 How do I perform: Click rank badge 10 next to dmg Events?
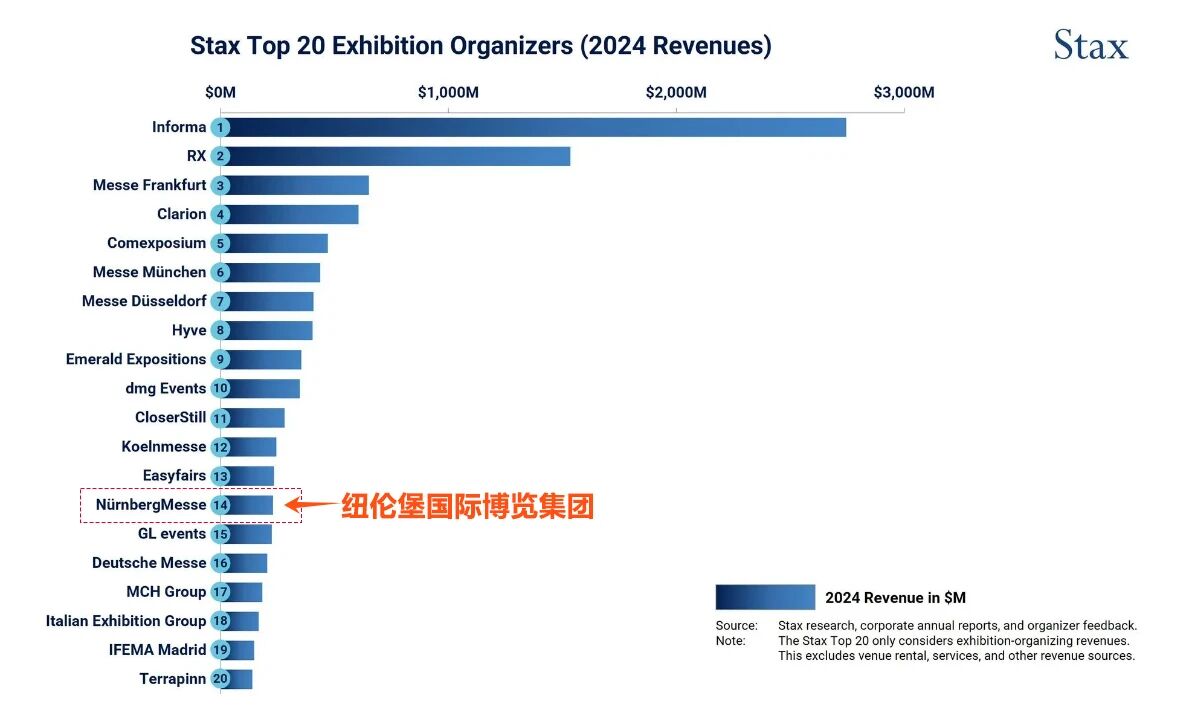220,388
